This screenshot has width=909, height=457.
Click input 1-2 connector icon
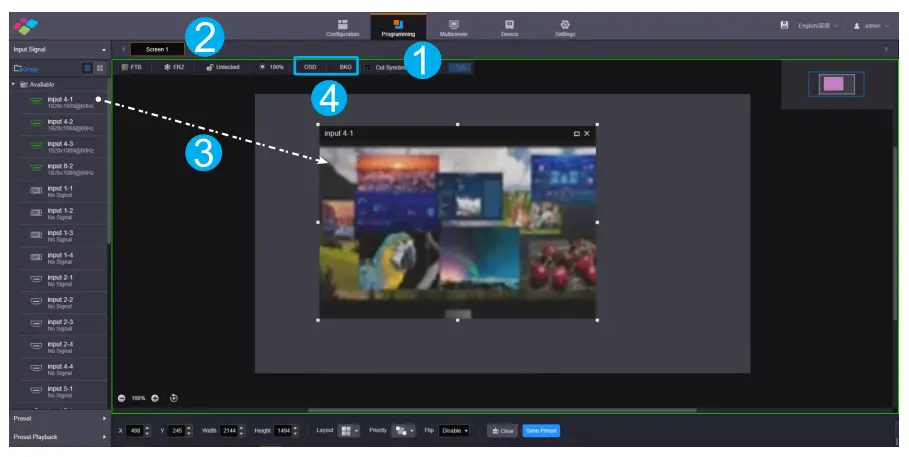(x=36, y=213)
